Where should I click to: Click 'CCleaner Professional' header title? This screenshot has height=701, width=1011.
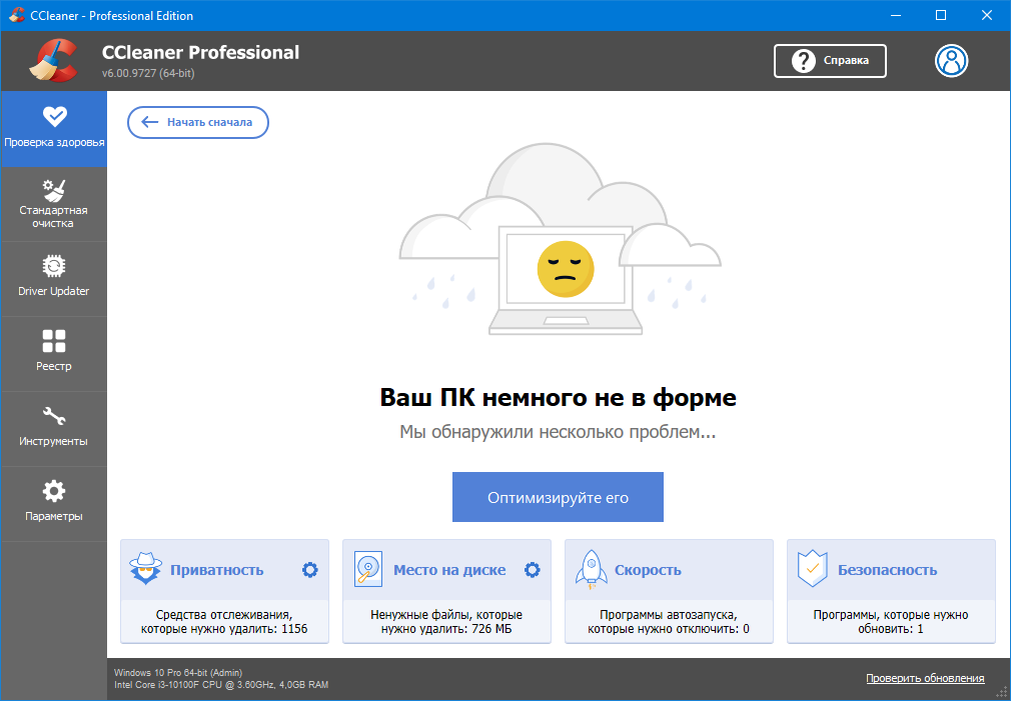[201, 52]
